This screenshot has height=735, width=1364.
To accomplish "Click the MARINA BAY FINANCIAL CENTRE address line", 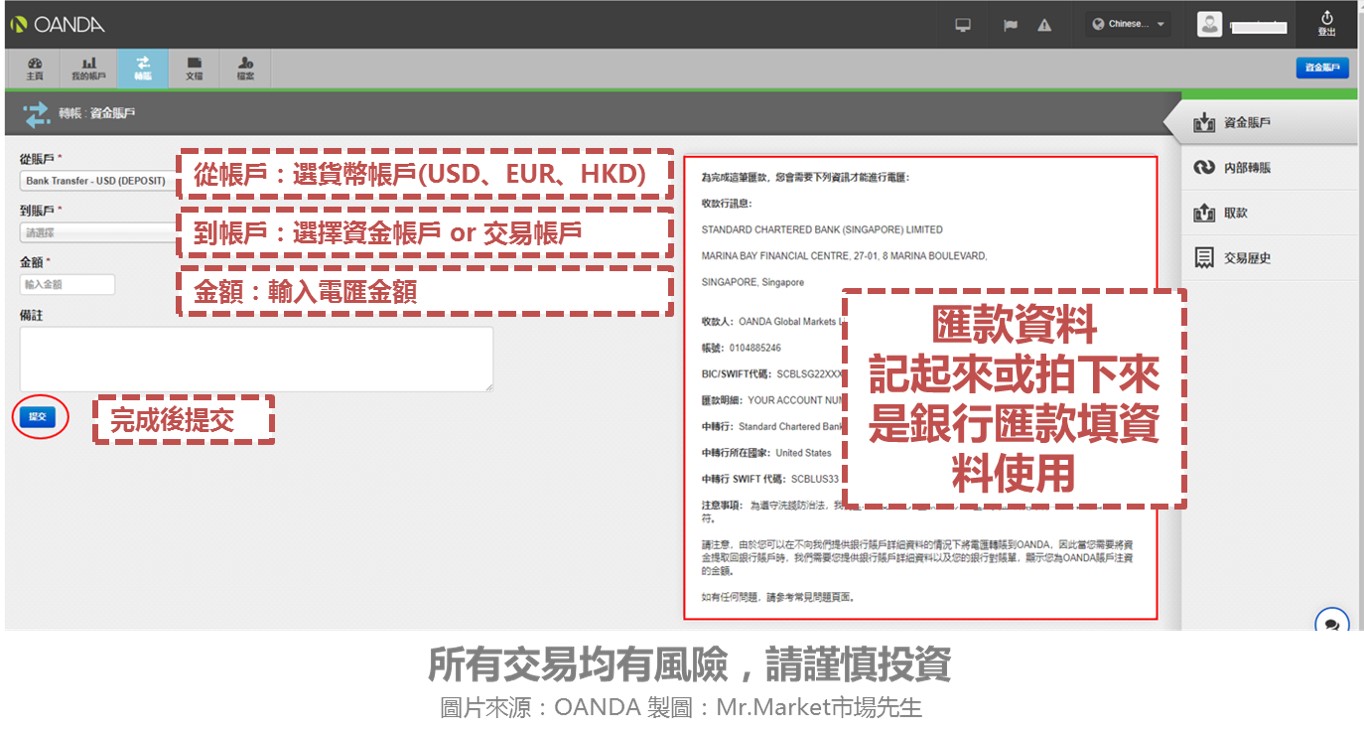I will [x=844, y=256].
